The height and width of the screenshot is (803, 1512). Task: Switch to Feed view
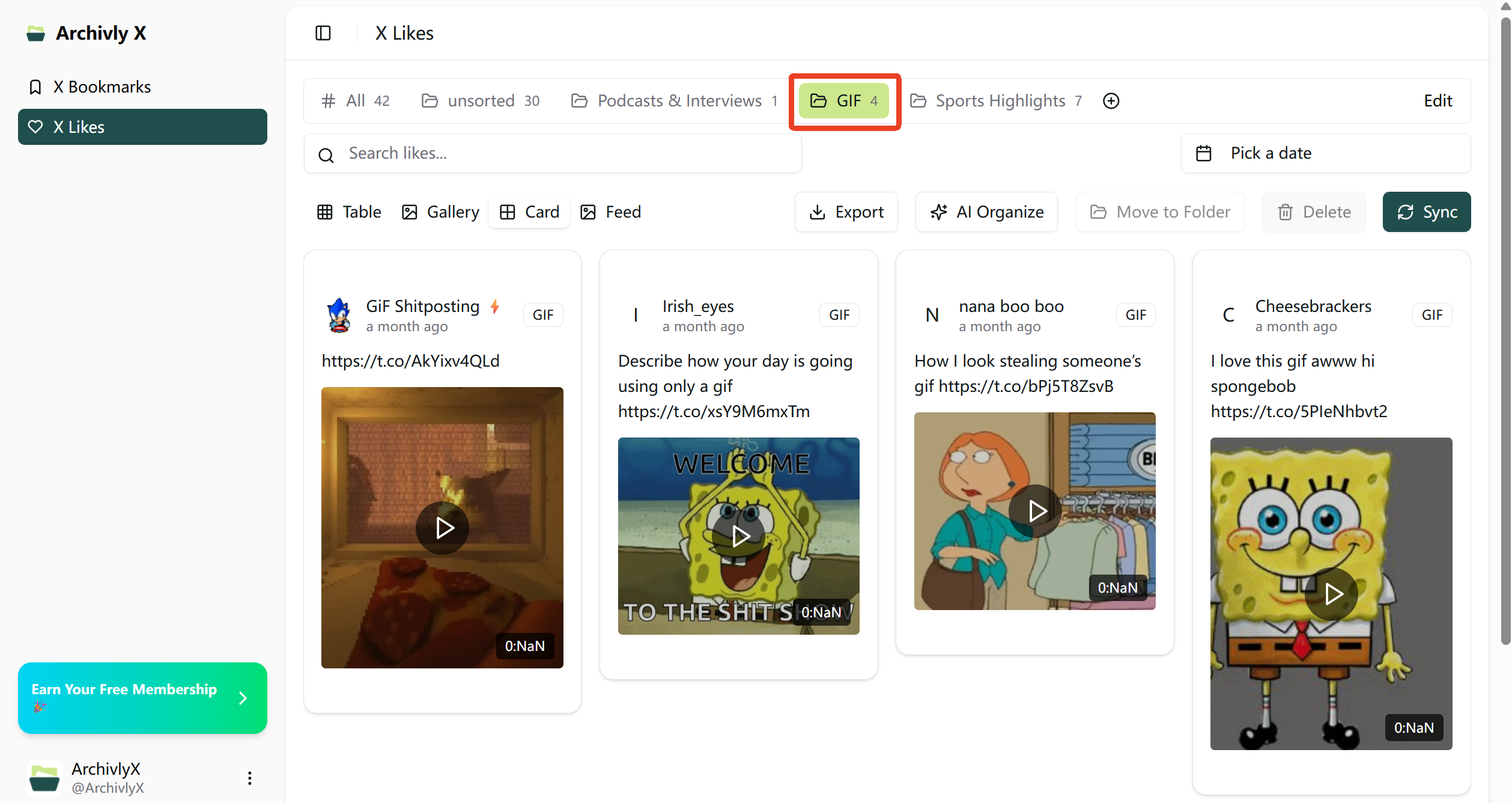(610, 212)
